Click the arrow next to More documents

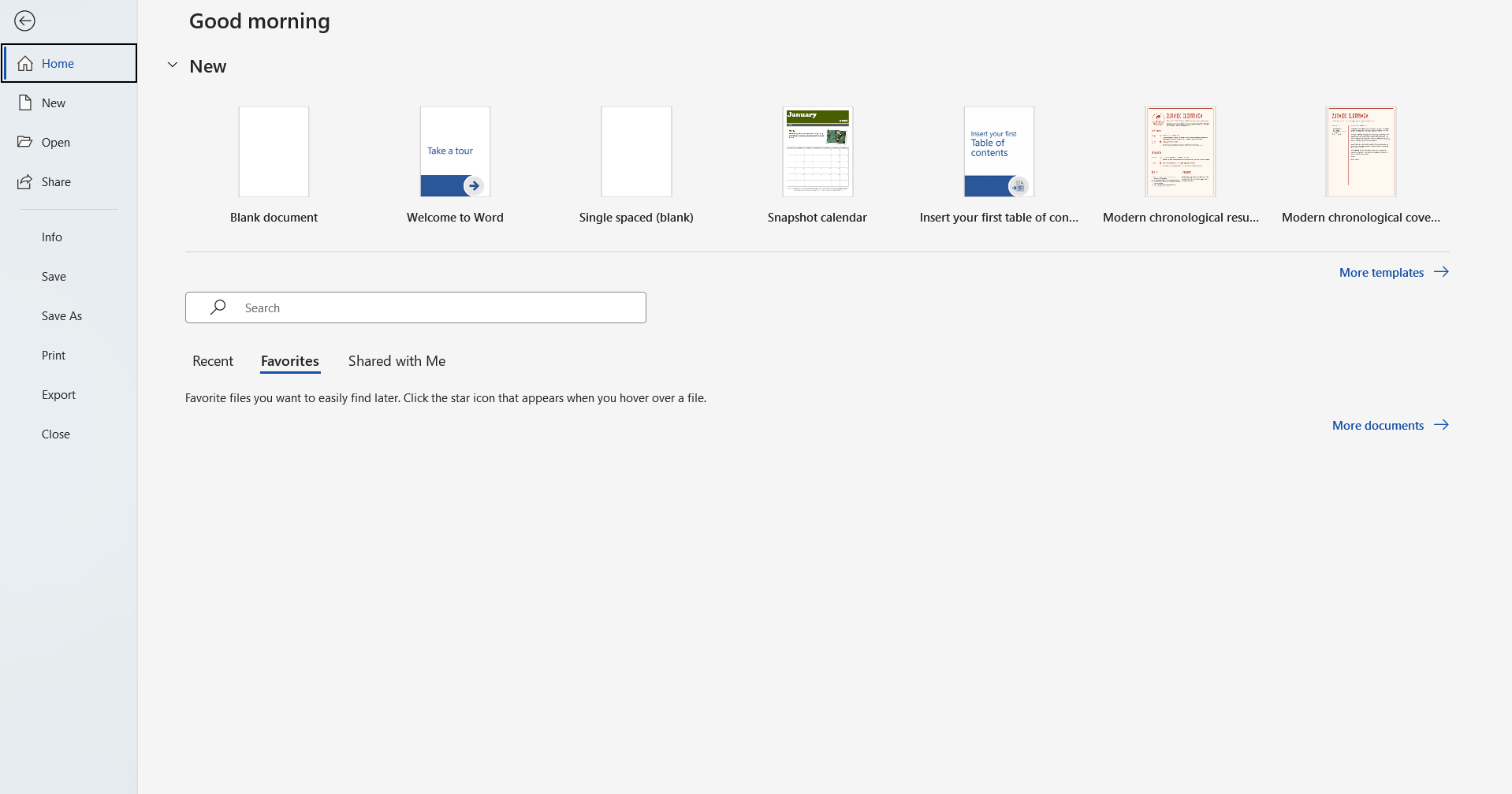click(x=1441, y=425)
